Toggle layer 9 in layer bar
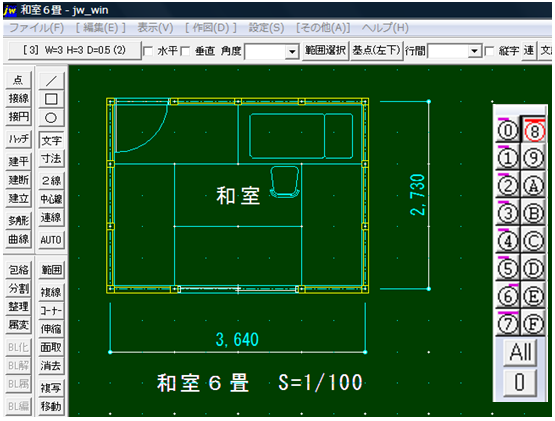The height and width of the screenshot is (421, 555). 534,158
